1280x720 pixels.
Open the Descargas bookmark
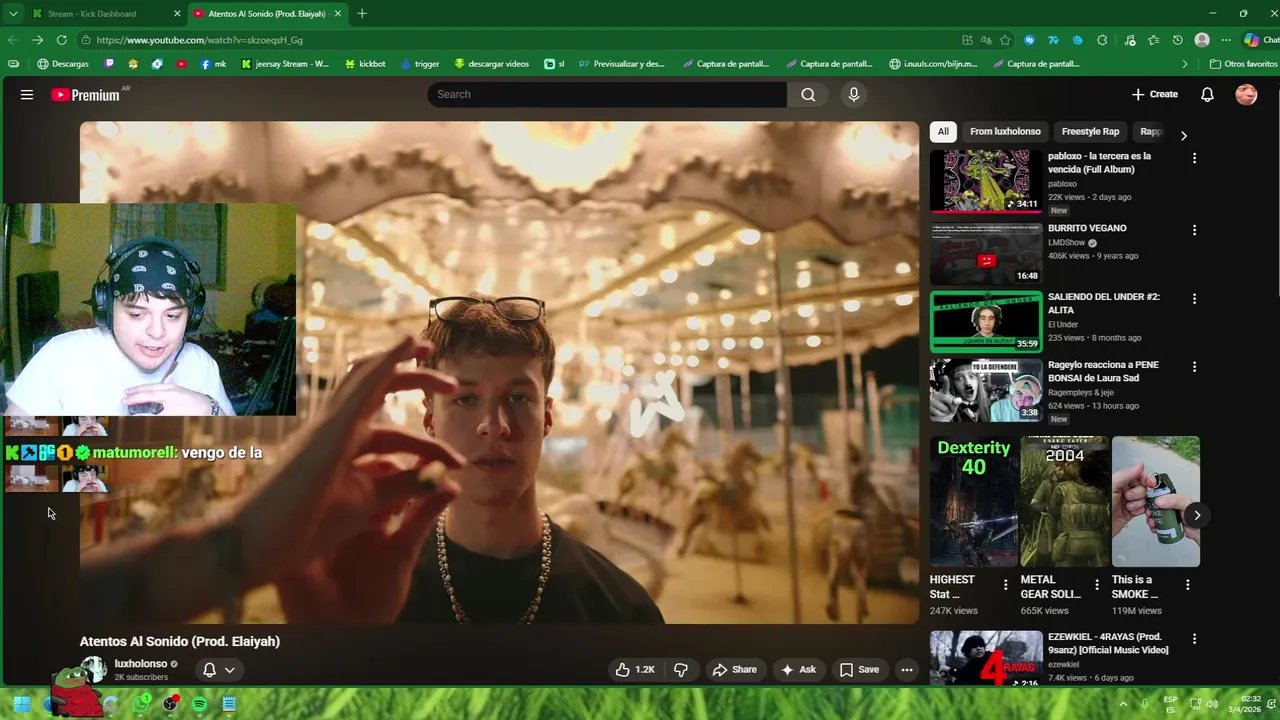tap(62, 64)
